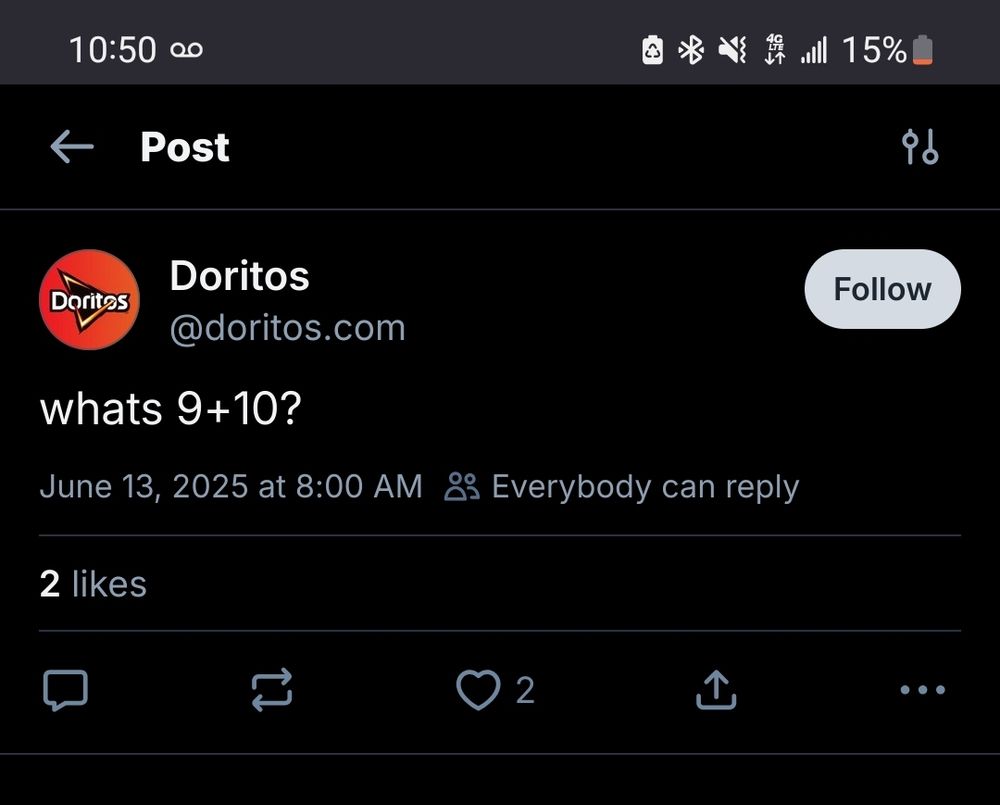
Task: Toggle mute via the volume status icon
Action: pyautogui.click(x=733, y=48)
